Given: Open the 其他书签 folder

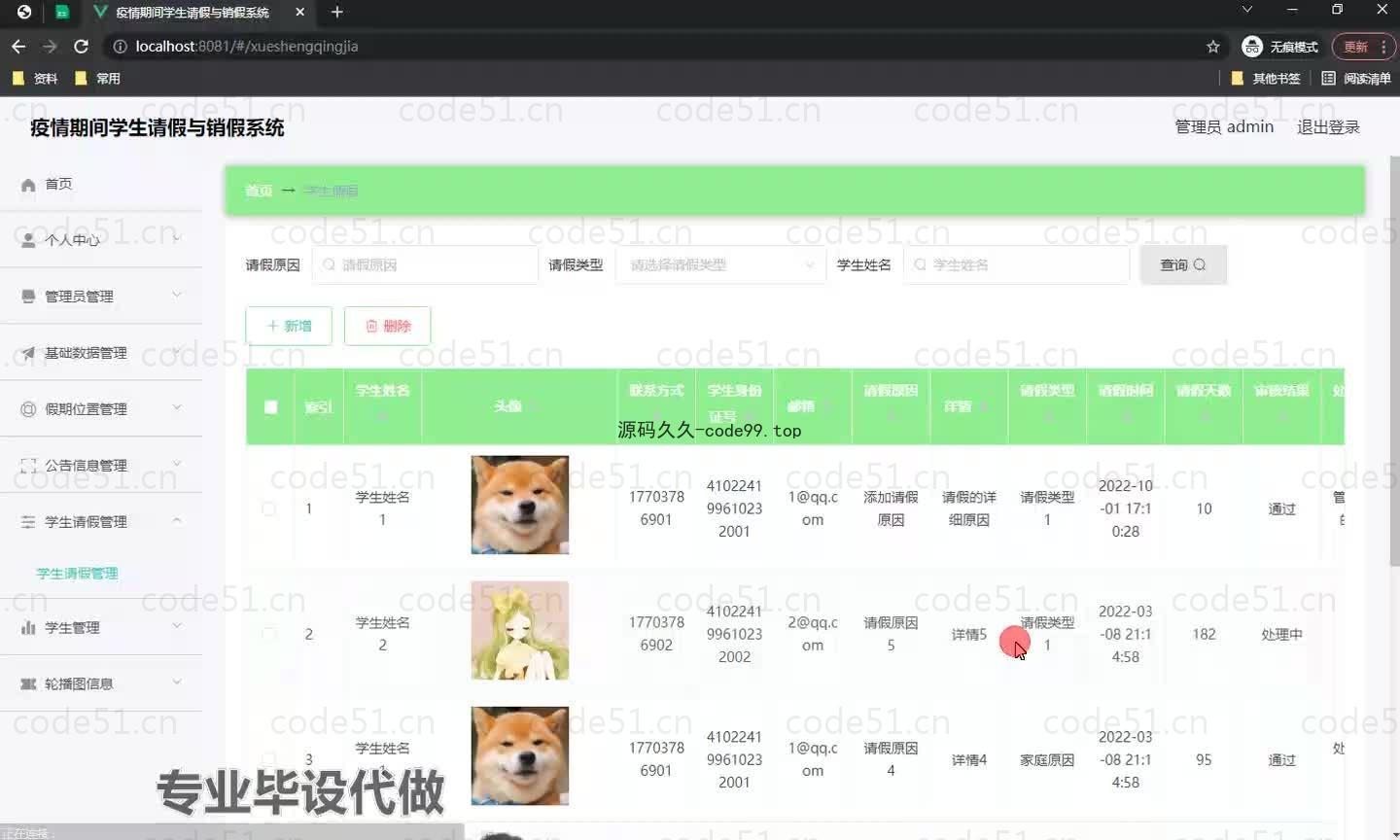Looking at the screenshot, I should (1266, 79).
